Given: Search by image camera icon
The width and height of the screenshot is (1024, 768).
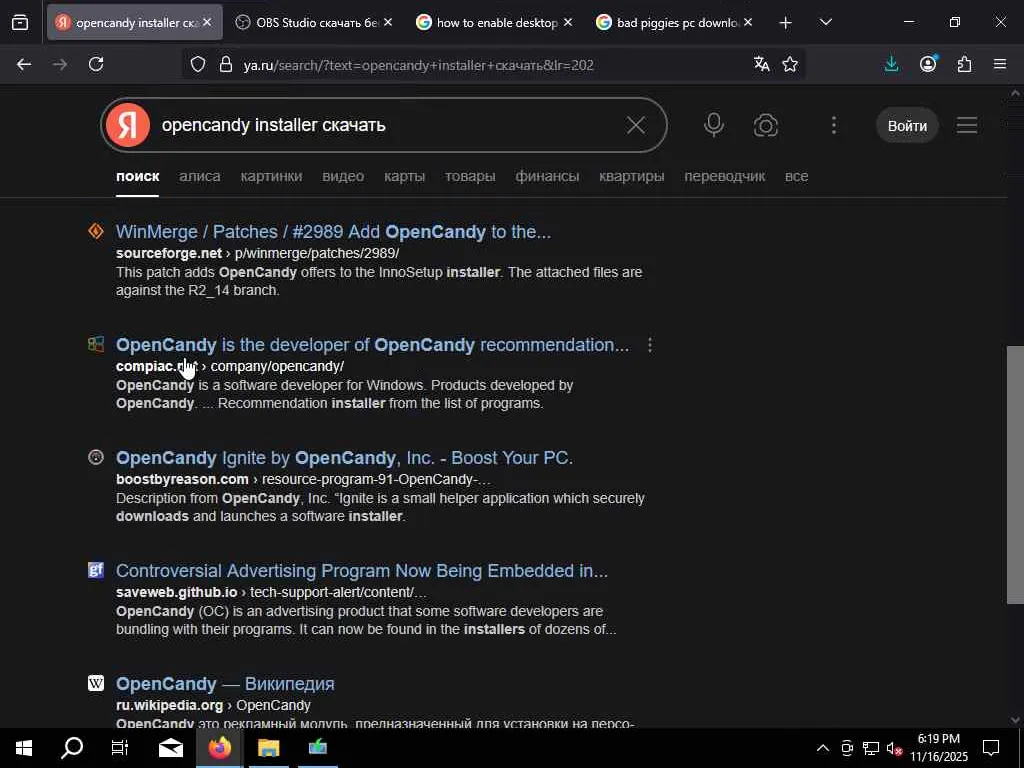Looking at the screenshot, I should tap(765, 125).
